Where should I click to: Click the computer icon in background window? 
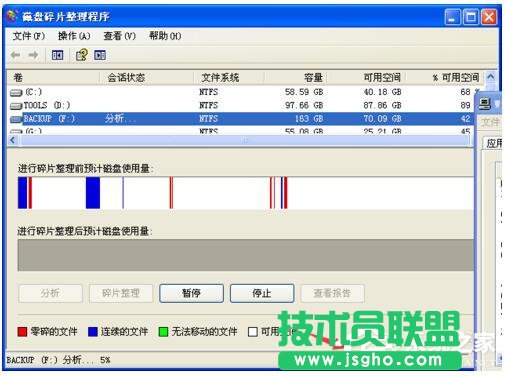[x=485, y=104]
